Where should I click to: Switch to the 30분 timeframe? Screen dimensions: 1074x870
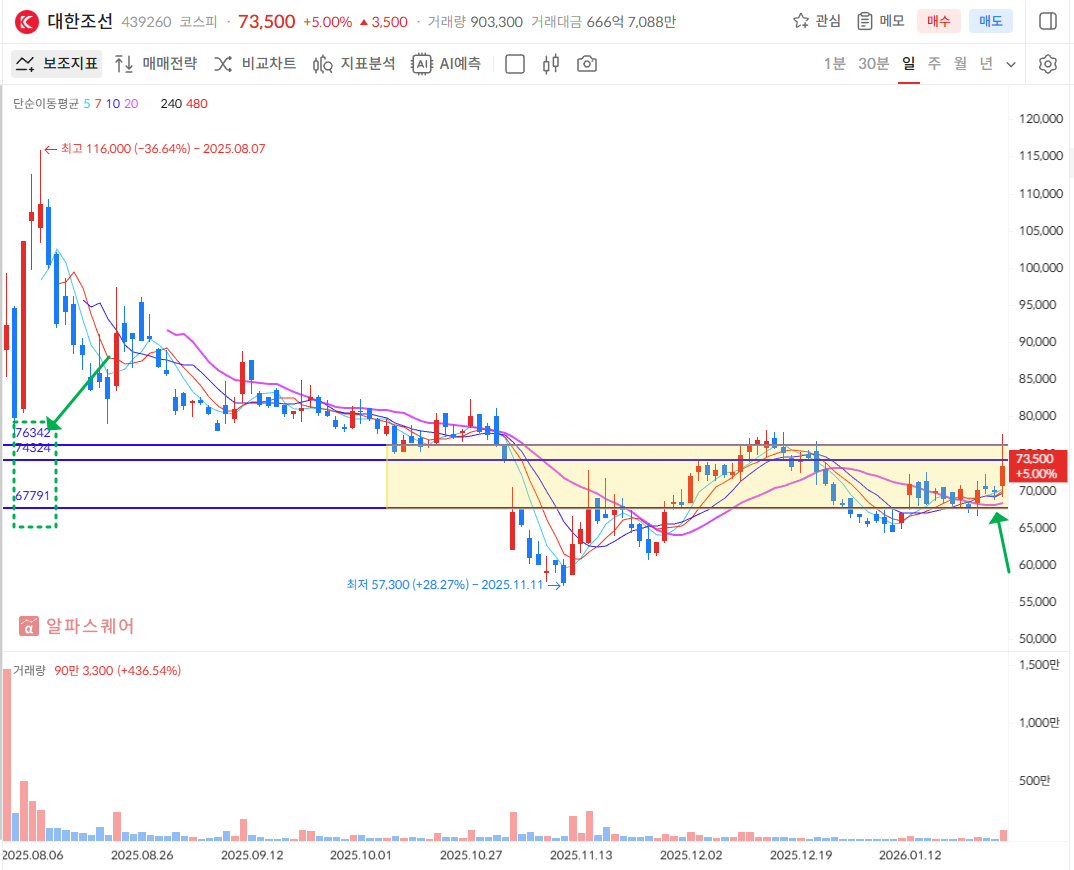873,64
